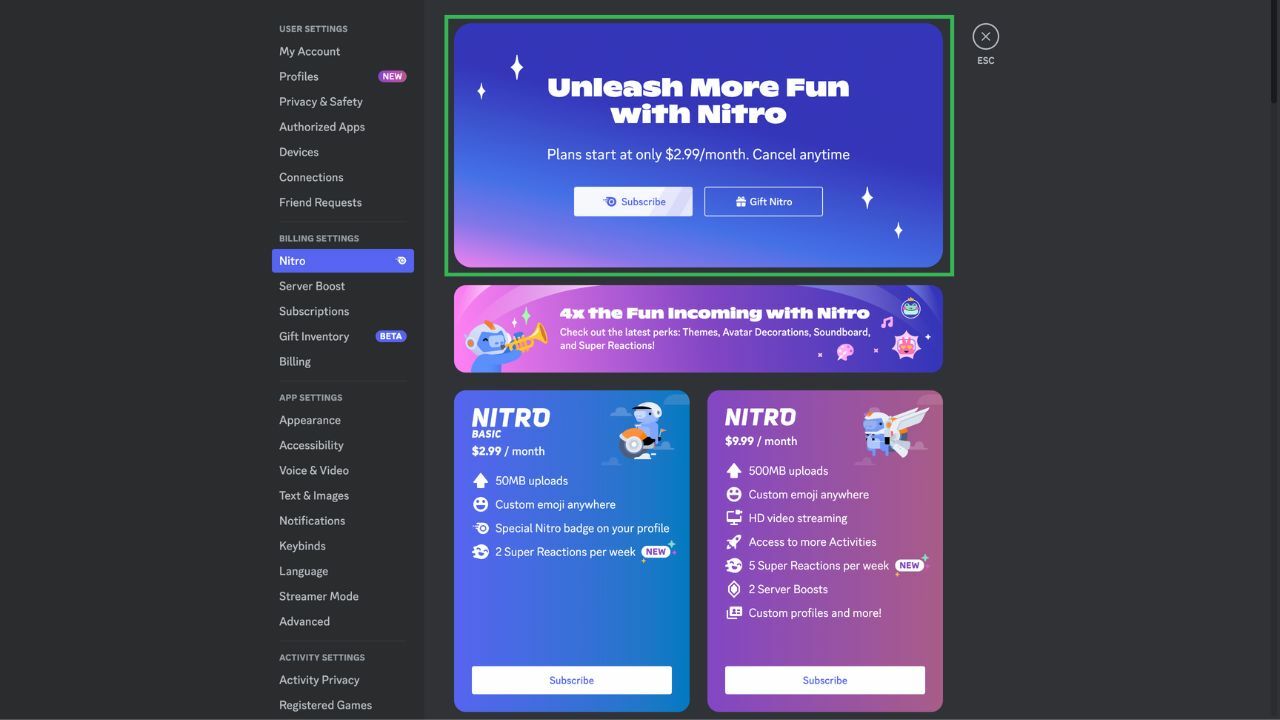Click the 50MB uploads arrow icon
Viewport: 1280px width, 720px height.
pyautogui.click(x=481, y=481)
